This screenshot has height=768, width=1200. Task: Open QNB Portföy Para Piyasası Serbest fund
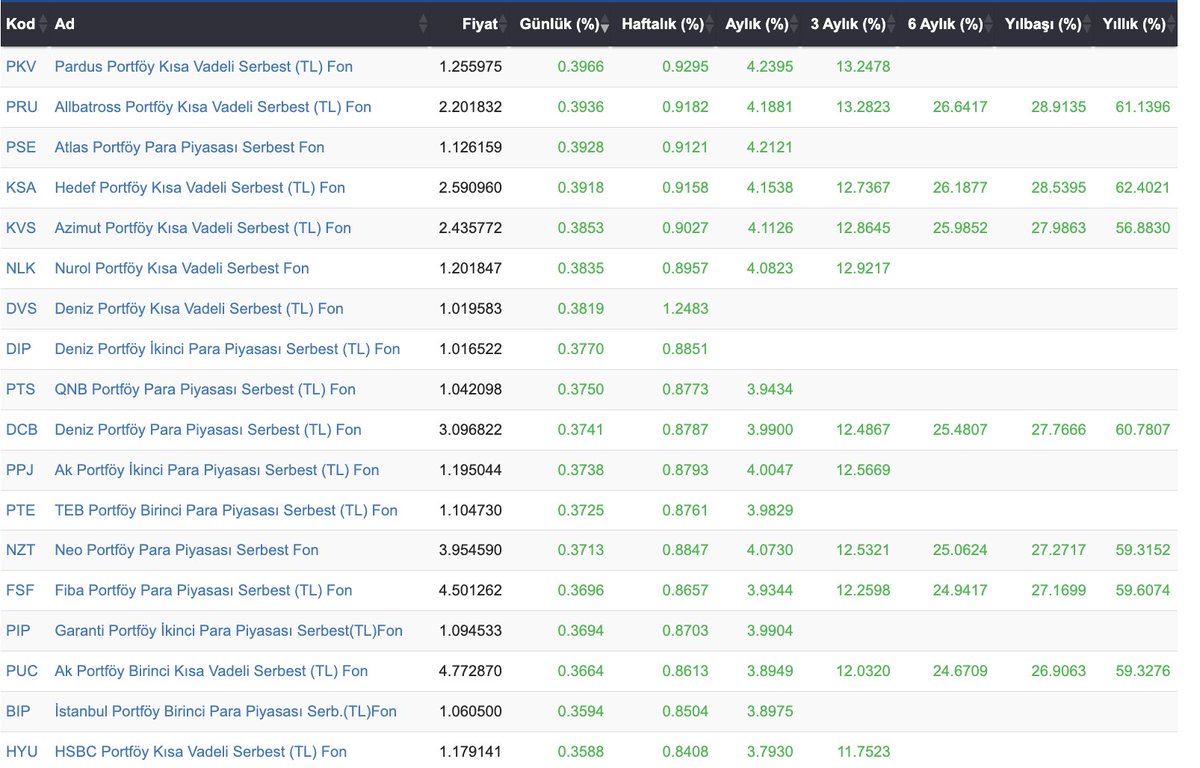[x=205, y=389]
